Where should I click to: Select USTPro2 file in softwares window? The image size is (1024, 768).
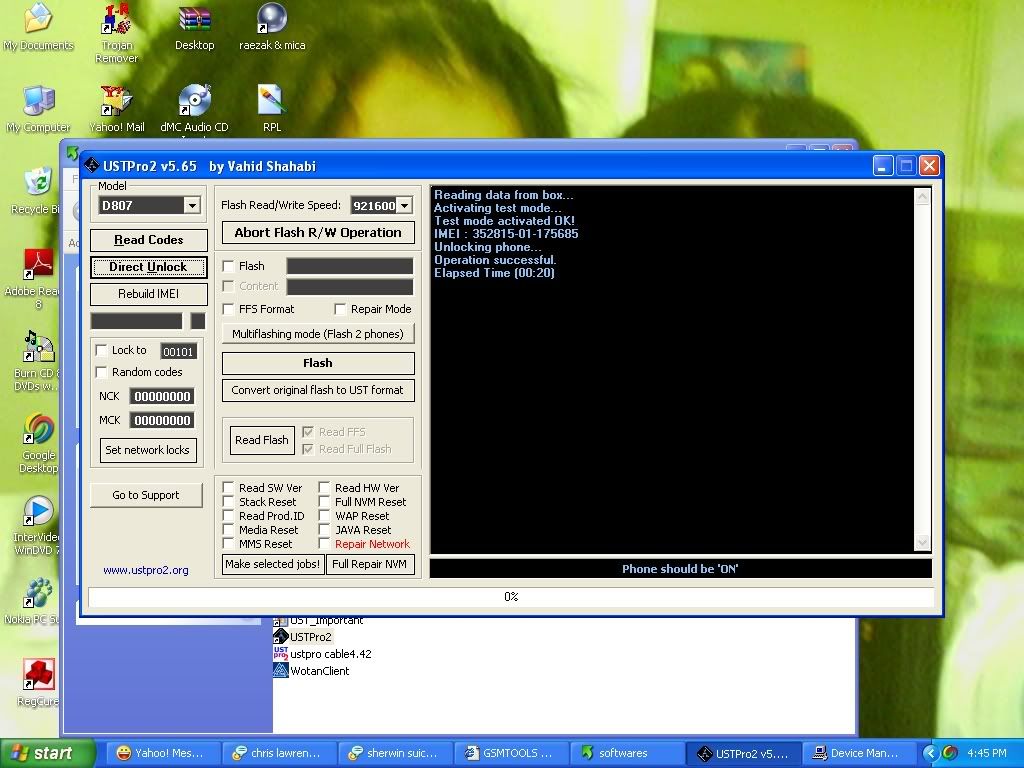click(302, 637)
